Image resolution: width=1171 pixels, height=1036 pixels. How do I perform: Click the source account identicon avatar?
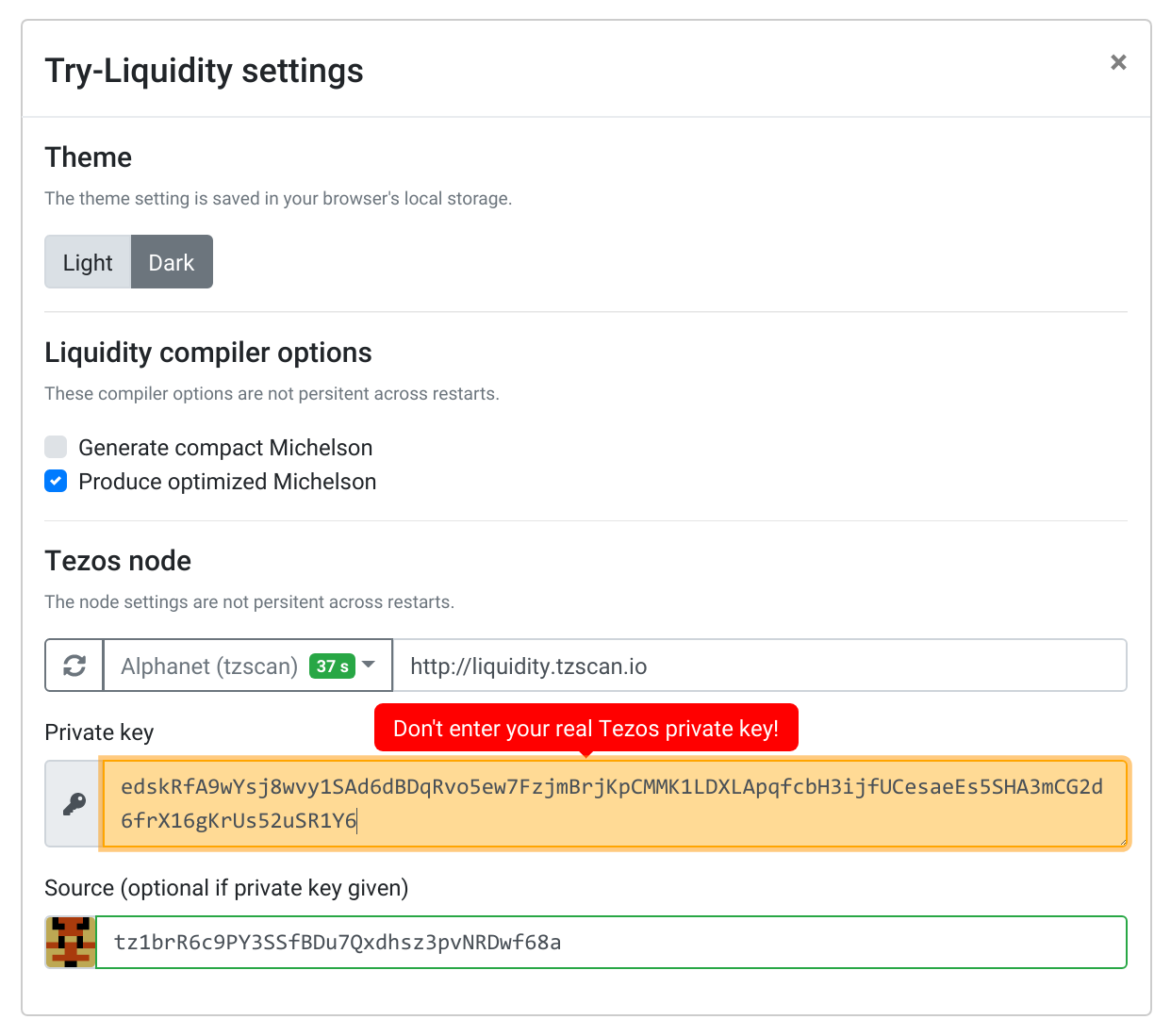(x=71, y=943)
